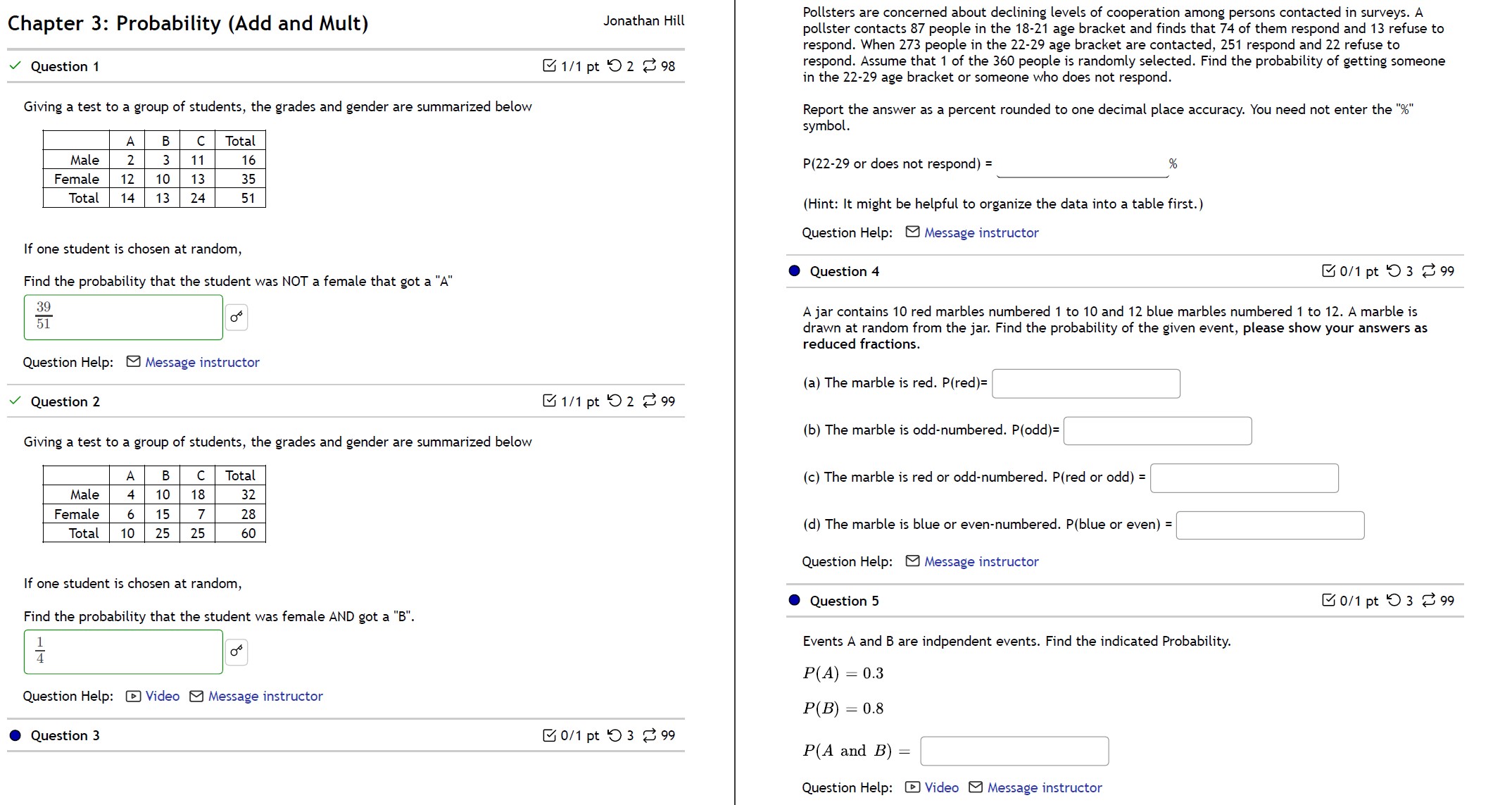Collapse the Question 5 section header
Image resolution: width=1512 pixels, height=805 pixels.
coord(843,601)
